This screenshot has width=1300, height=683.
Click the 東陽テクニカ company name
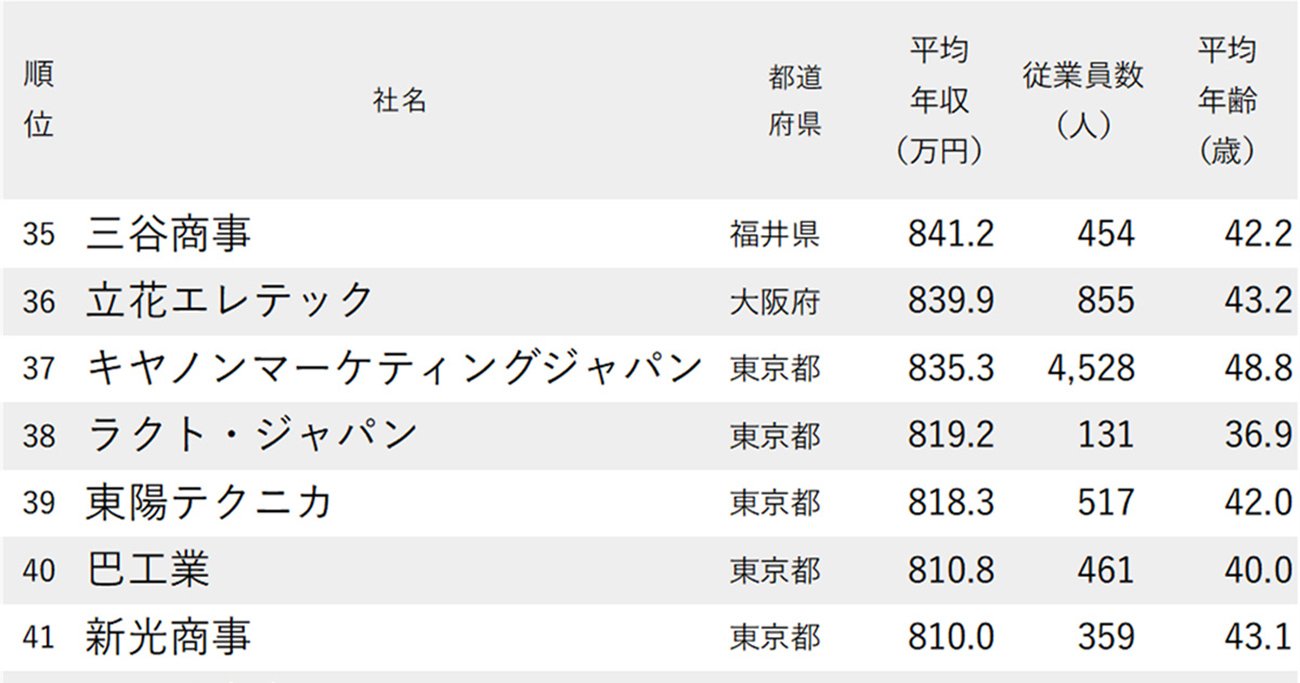(x=209, y=502)
